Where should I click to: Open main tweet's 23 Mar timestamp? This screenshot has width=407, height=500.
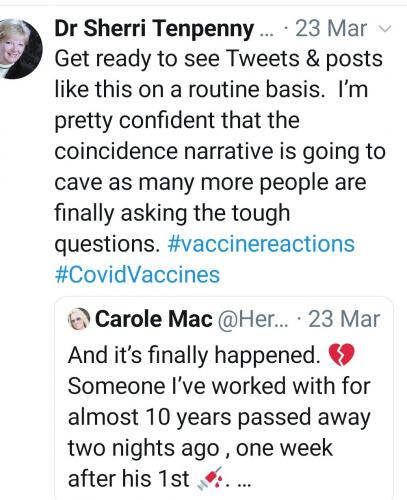click(x=331, y=29)
